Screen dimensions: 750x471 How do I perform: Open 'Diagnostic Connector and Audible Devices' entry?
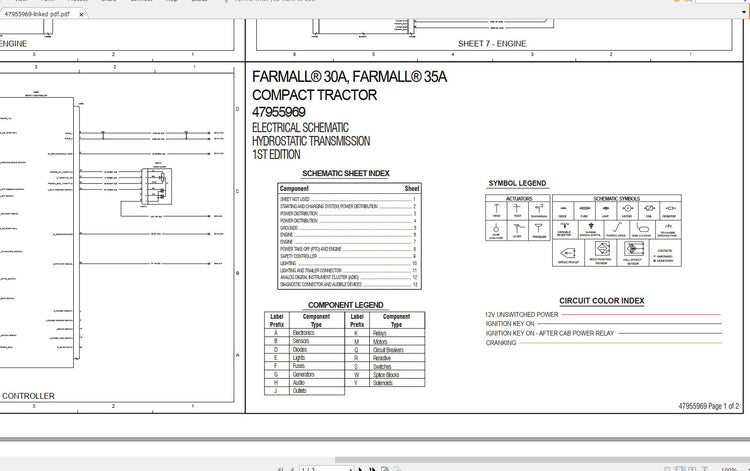tap(348, 285)
